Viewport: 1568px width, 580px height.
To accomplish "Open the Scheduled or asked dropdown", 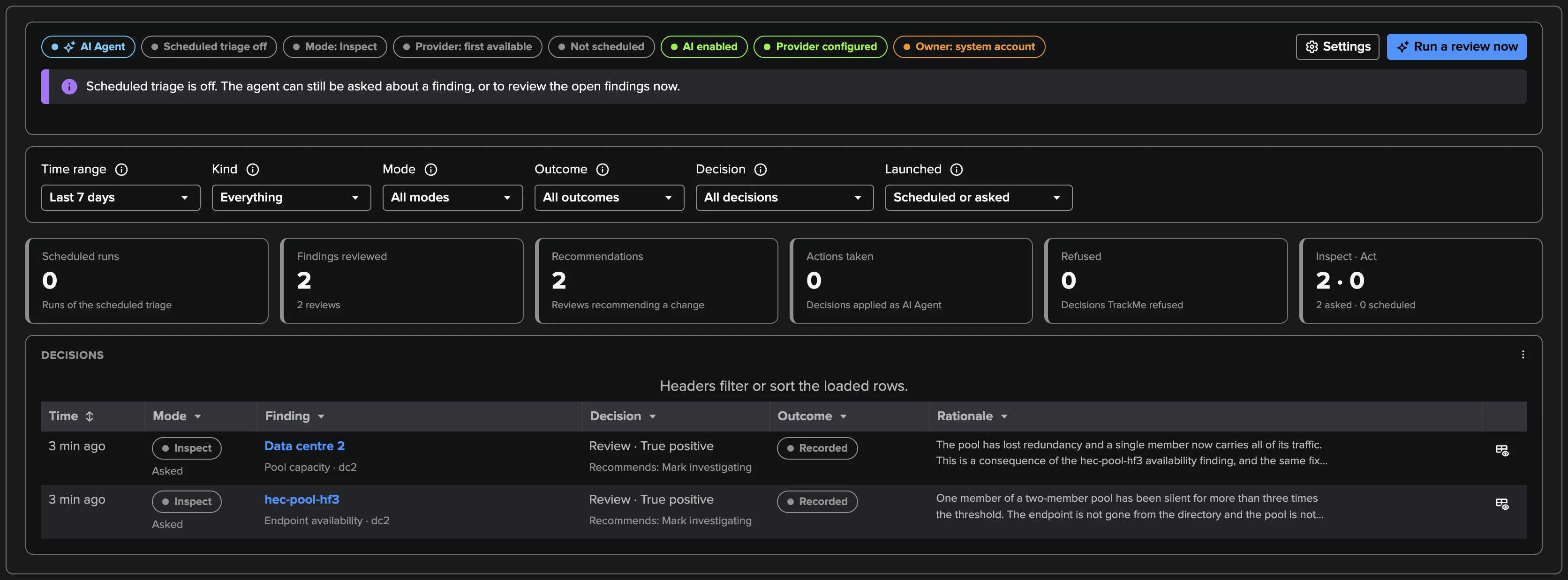I will coord(978,198).
